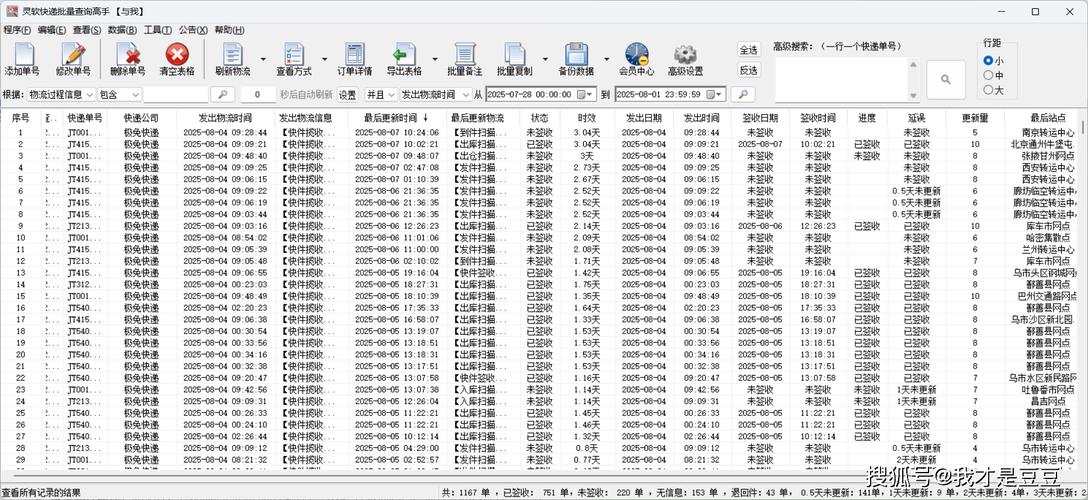Click the auto-refresh seconds field showing 0
Image resolution: width=1088 pixels, height=500 pixels.
pos(259,94)
